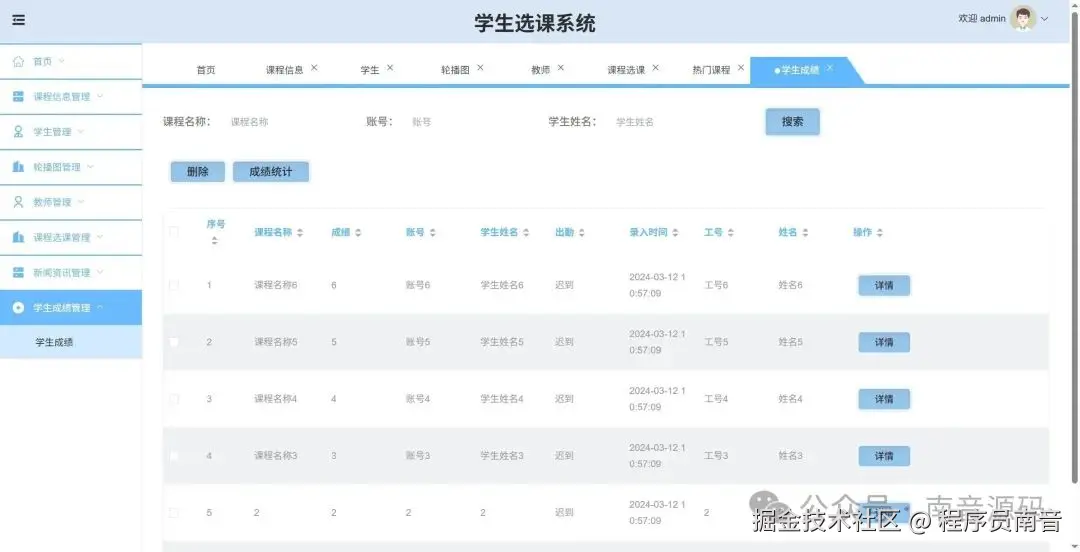Focus the 课程名称 search input

(284, 122)
